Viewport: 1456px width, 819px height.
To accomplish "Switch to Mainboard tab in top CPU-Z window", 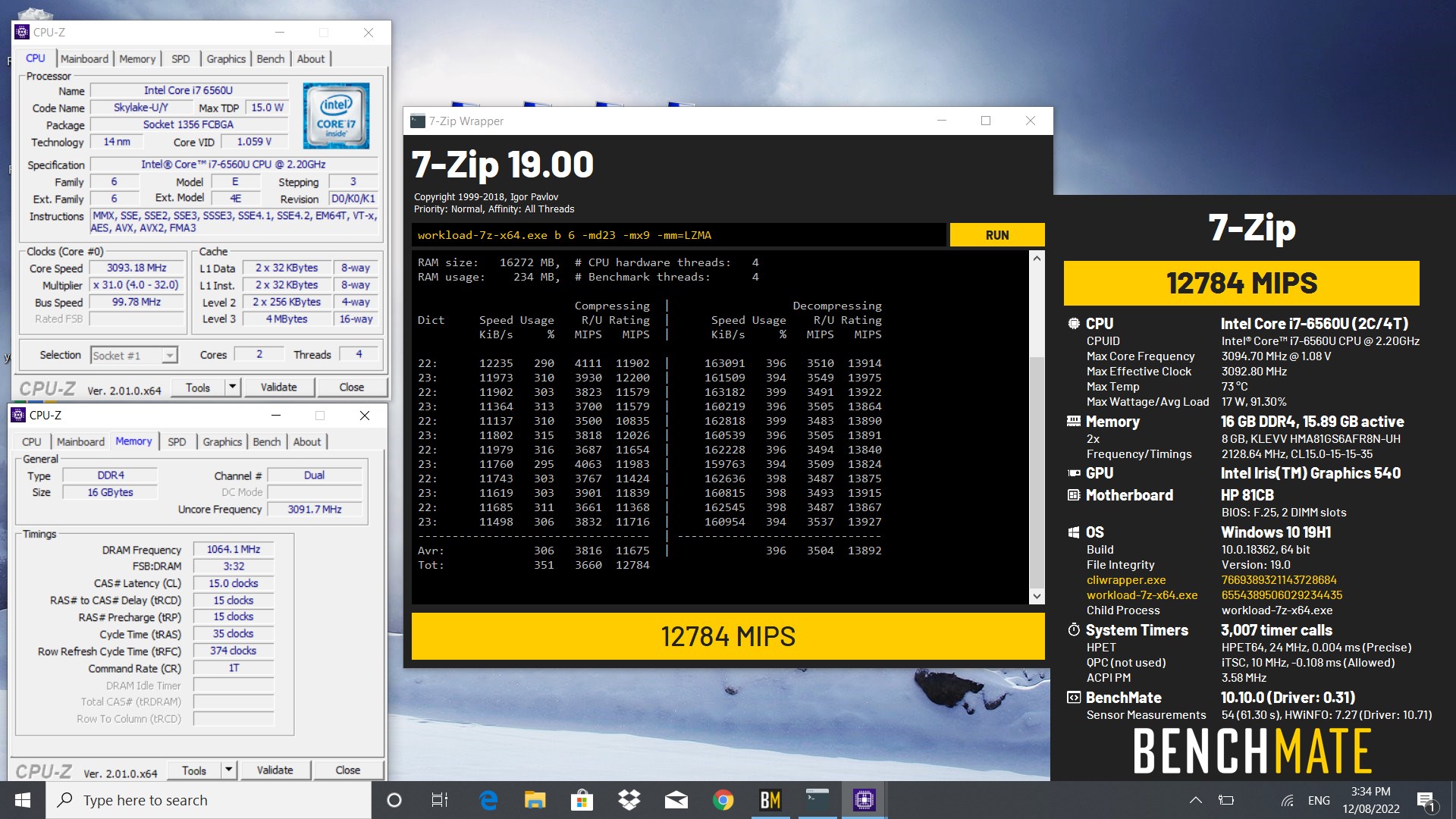I will (84, 58).
